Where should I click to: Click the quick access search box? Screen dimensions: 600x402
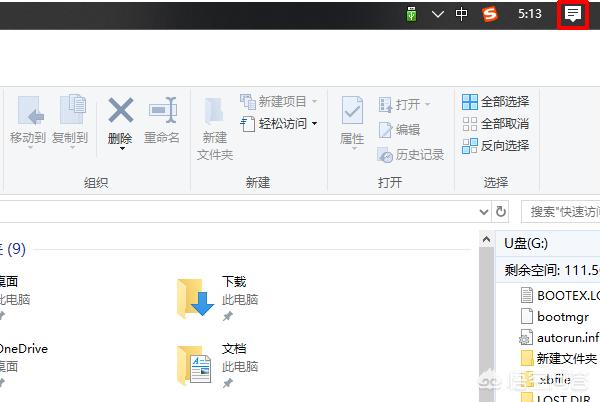pyautogui.click(x=563, y=211)
